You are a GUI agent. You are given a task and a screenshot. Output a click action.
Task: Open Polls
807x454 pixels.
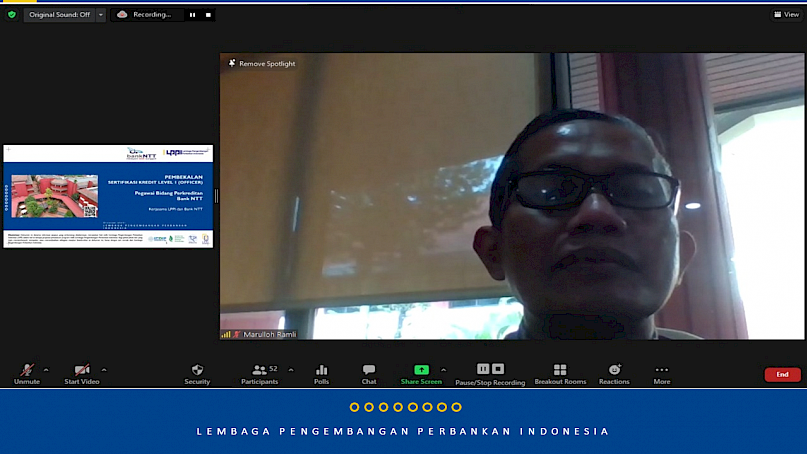(321, 374)
